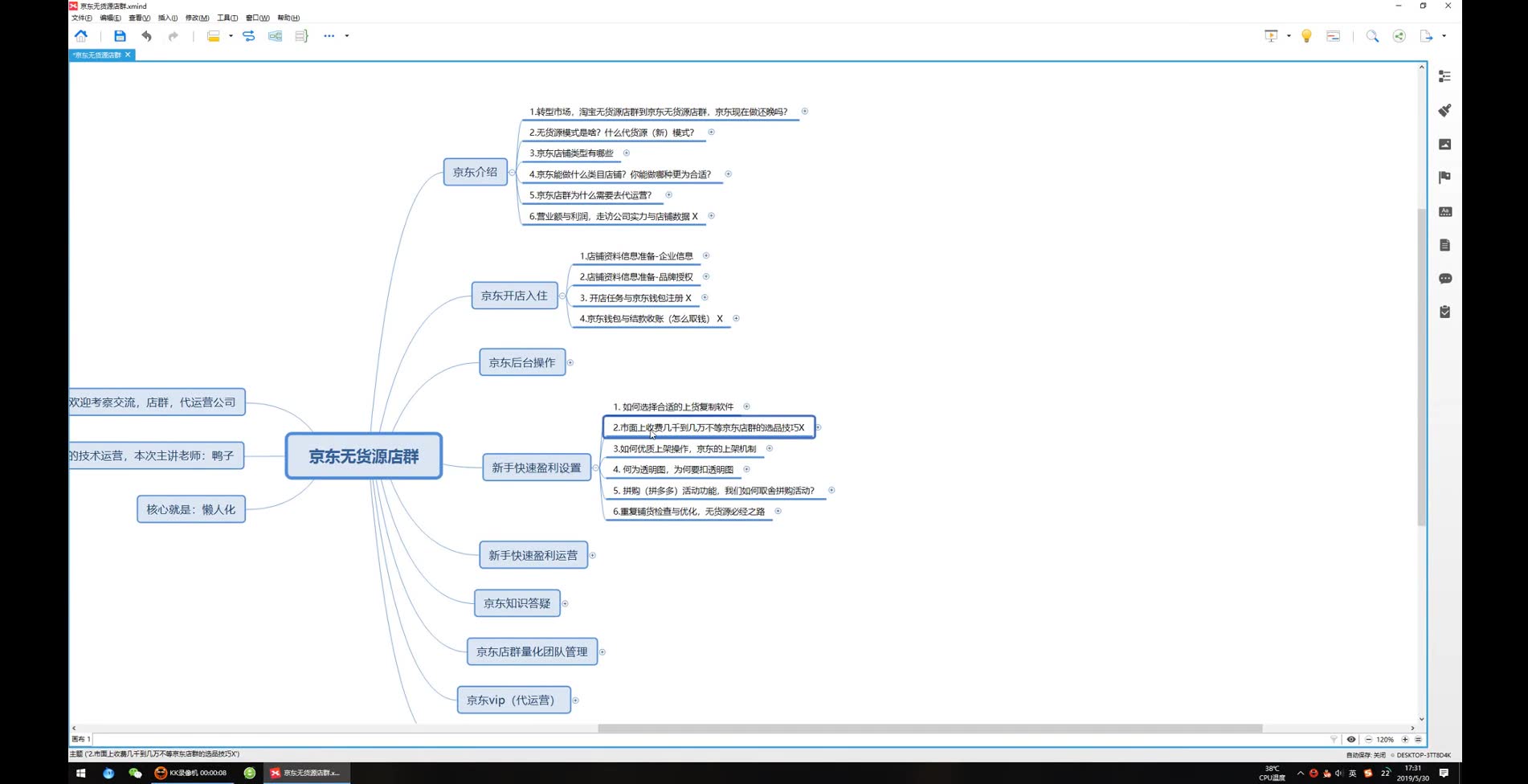The height and width of the screenshot is (784, 1528).
Task: Open Brainstorming mode light bulb
Action: (1306, 35)
